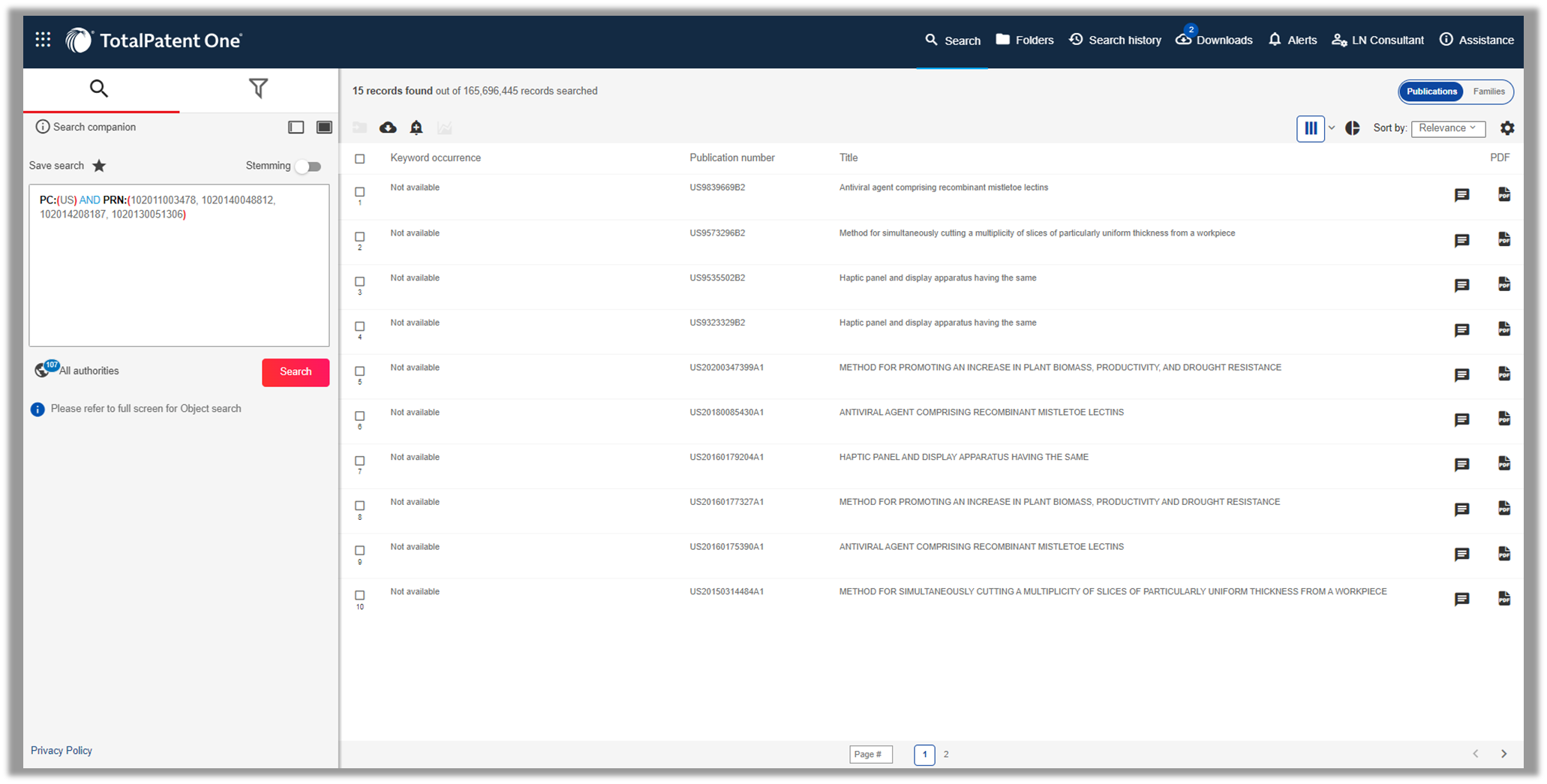Switch to the funnel filter tab
This screenshot has width=1547, height=784.
258,89
